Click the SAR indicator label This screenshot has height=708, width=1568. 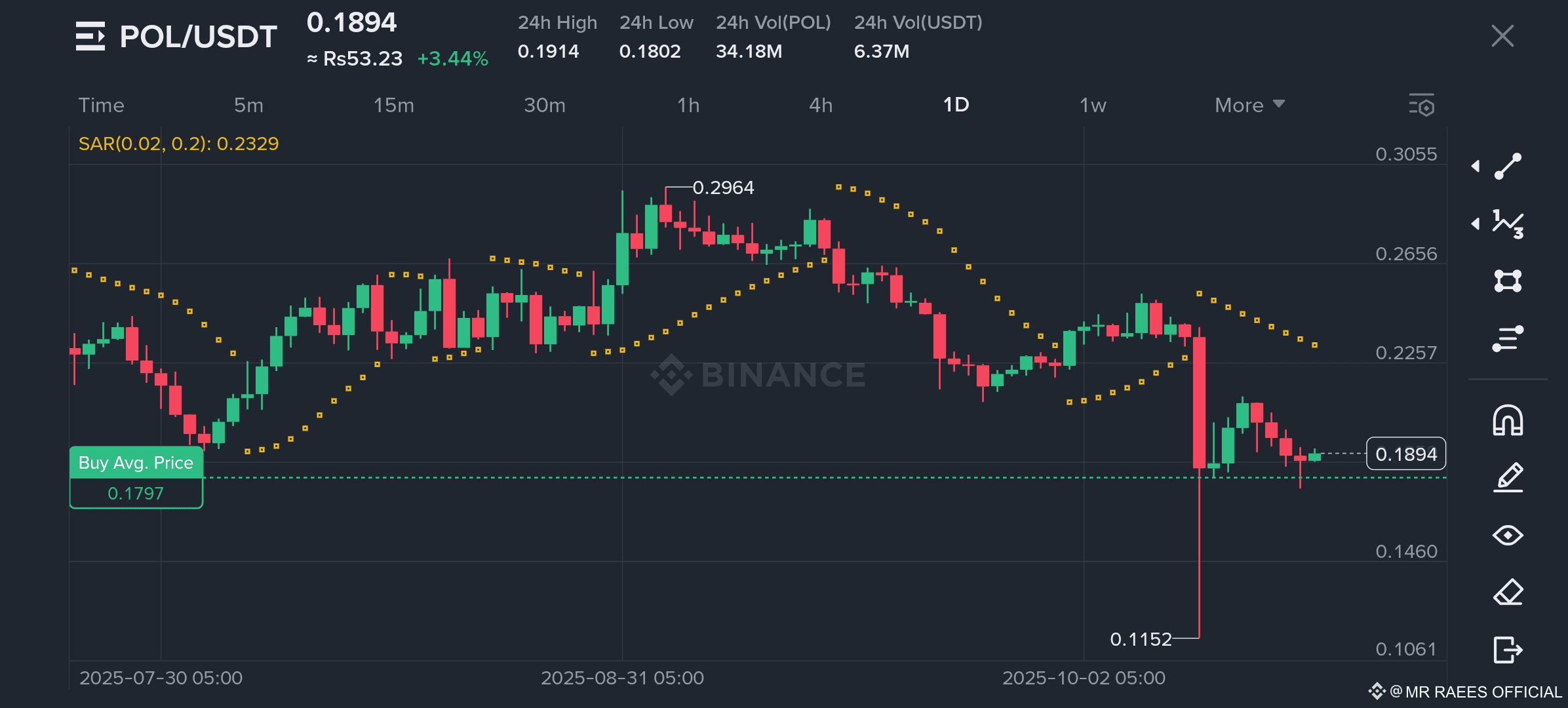pyautogui.click(x=178, y=144)
